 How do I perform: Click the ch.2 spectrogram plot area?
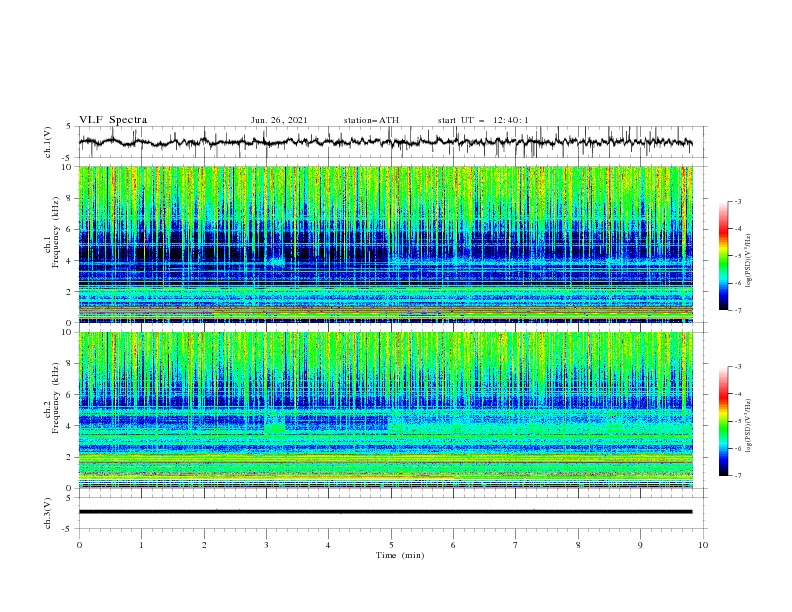point(385,410)
